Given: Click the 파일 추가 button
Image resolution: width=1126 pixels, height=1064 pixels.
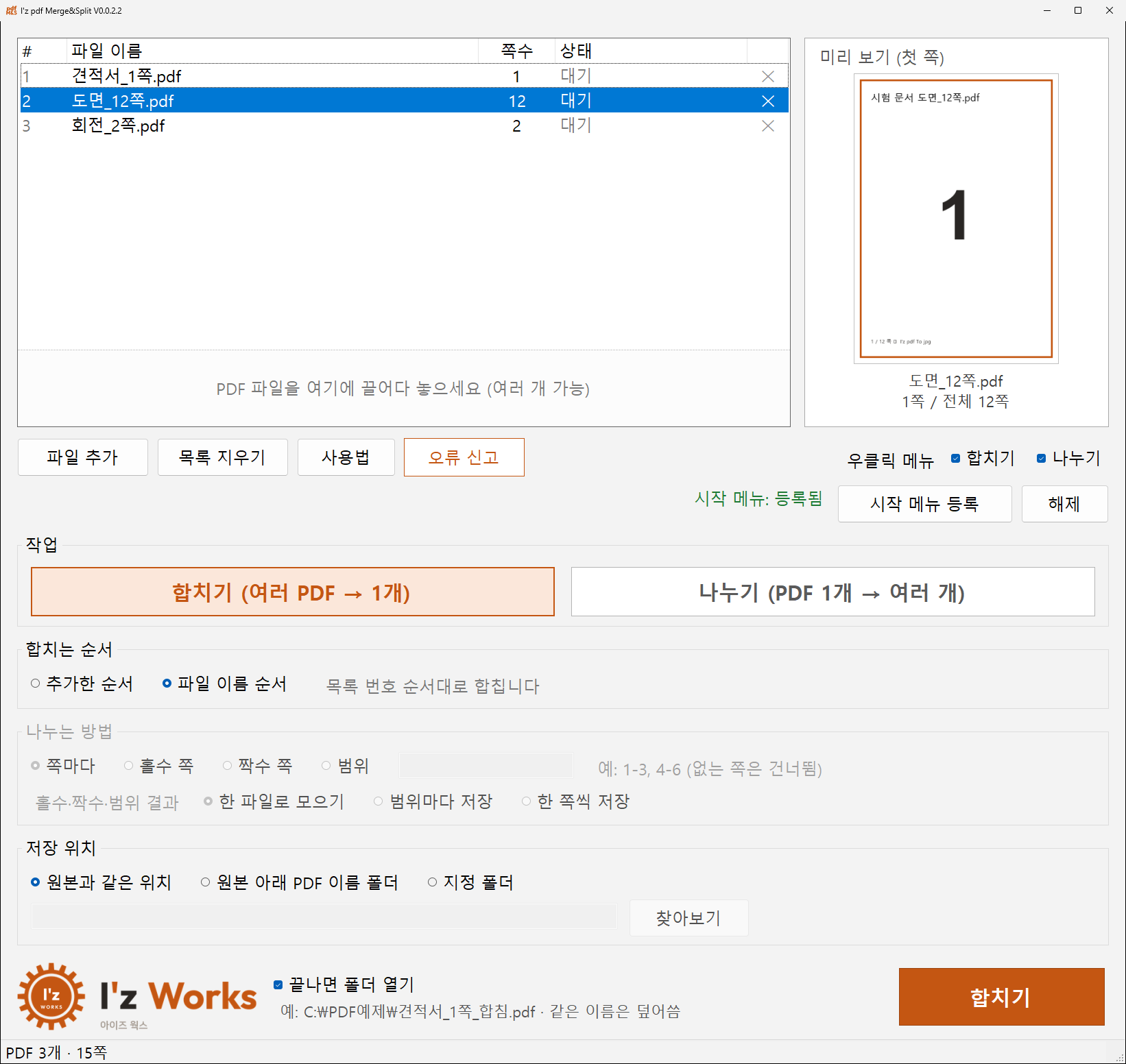Looking at the screenshot, I should coord(83,457).
